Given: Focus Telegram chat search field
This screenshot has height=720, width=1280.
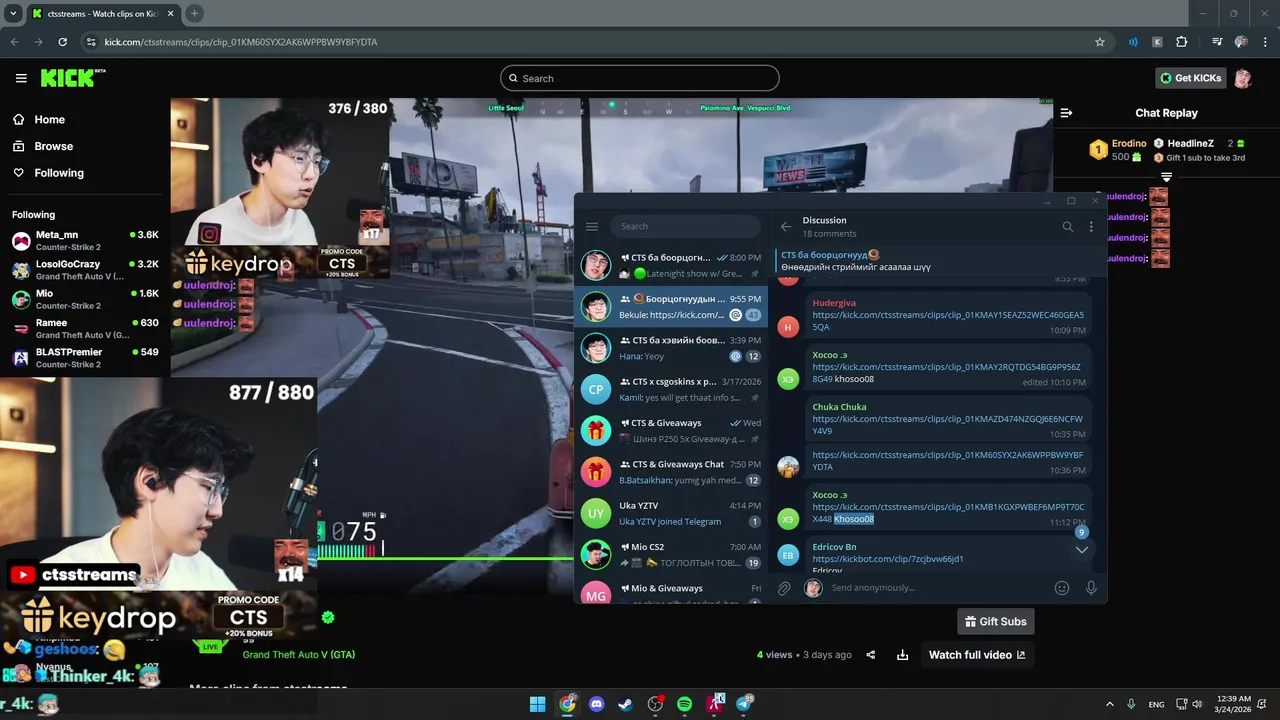Looking at the screenshot, I should click(x=686, y=227).
